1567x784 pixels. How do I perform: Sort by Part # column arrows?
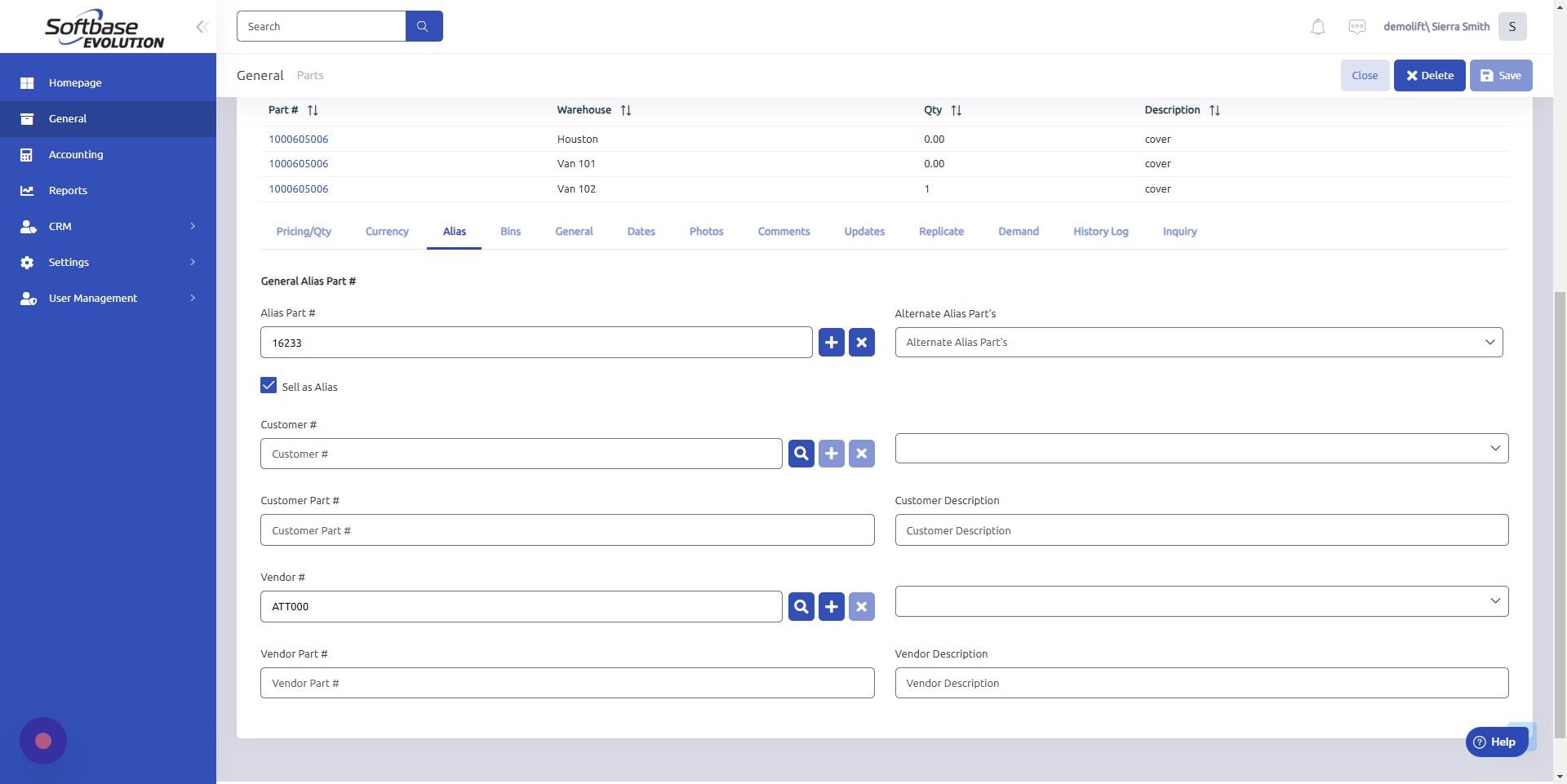pos(313,110)
